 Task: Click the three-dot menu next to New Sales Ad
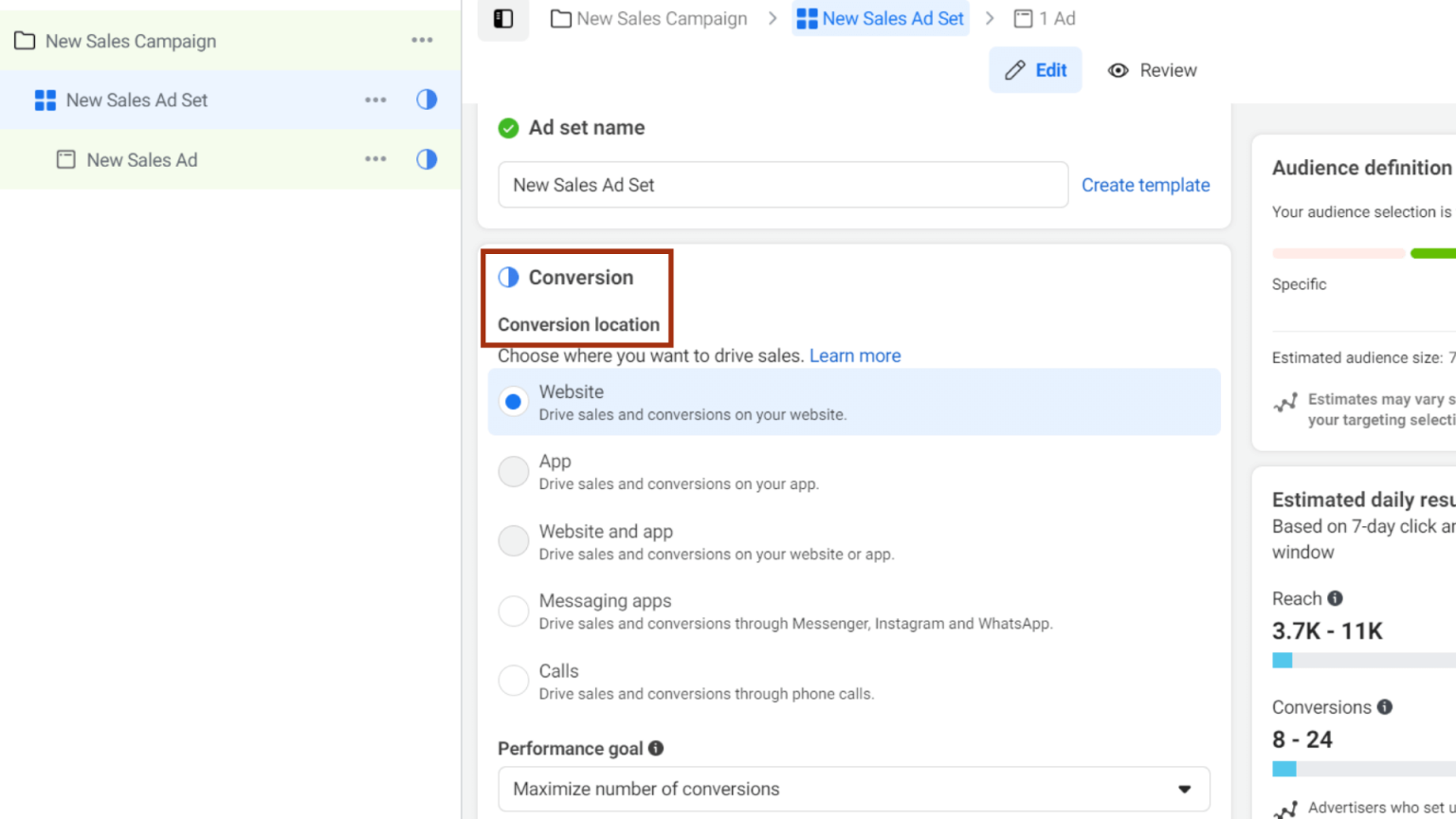(x=375, y=159)
